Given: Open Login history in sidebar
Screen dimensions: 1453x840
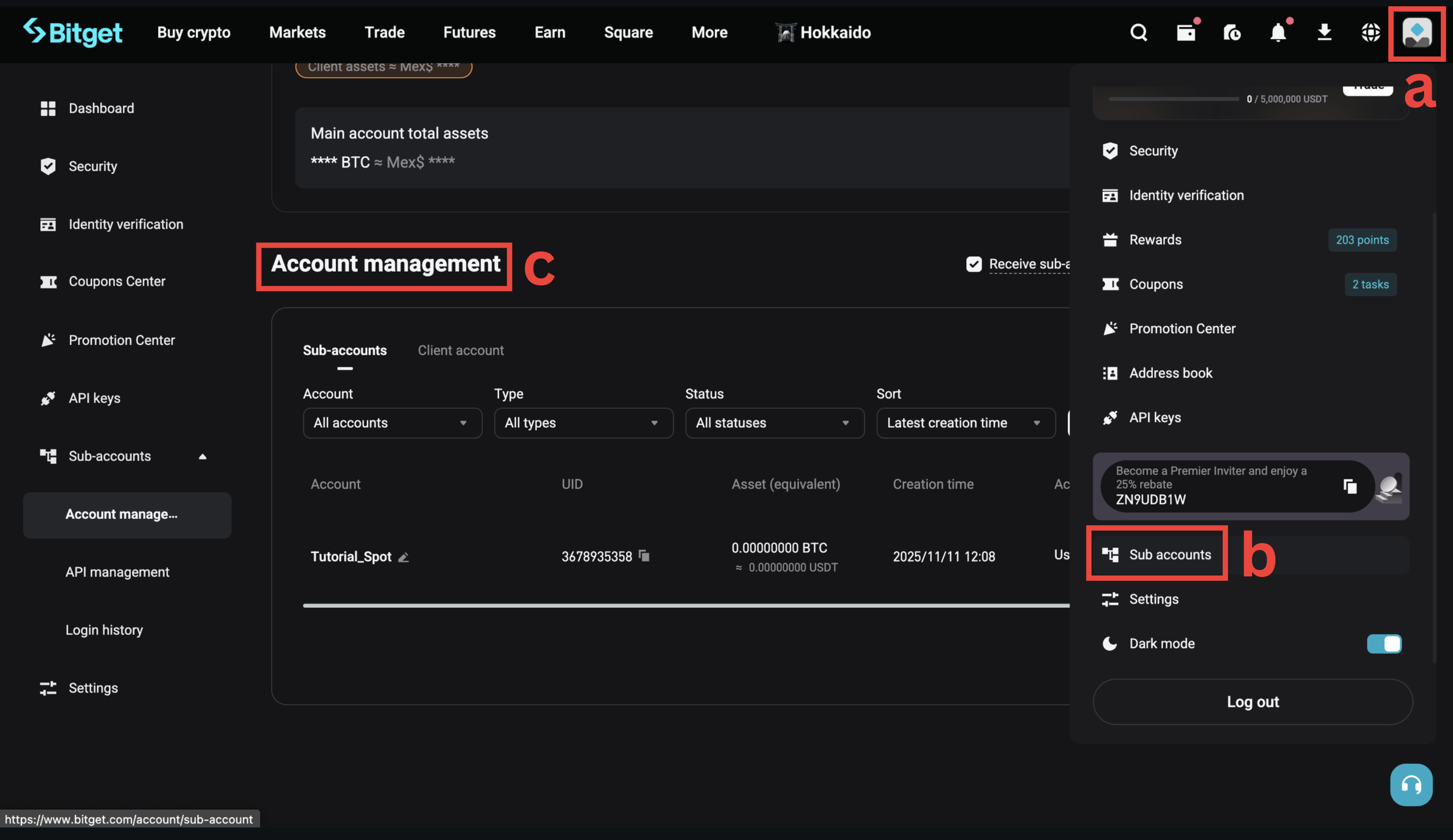Looking at the screenshot, I should [104, 630].
